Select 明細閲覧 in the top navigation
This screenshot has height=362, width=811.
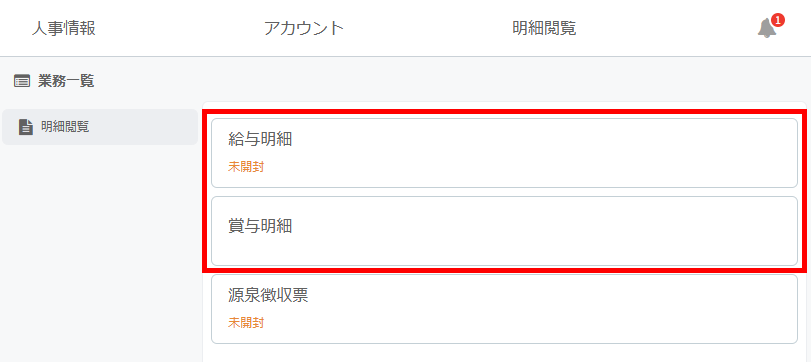click(x=544, y=28)
